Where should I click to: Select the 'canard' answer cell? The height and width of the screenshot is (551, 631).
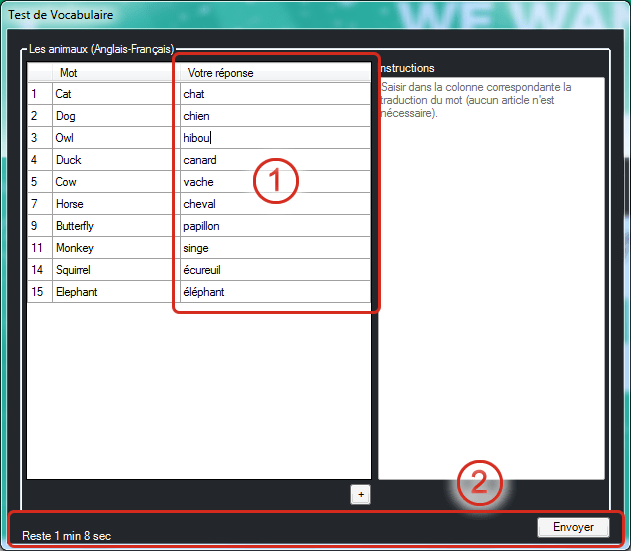(274, 160)
